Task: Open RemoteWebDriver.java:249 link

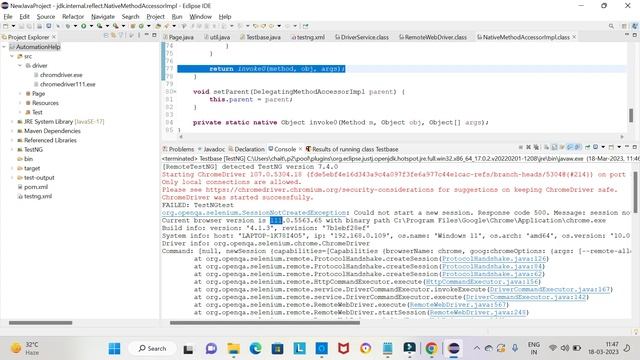Action: pyautogui.click(x=478, y=313)
